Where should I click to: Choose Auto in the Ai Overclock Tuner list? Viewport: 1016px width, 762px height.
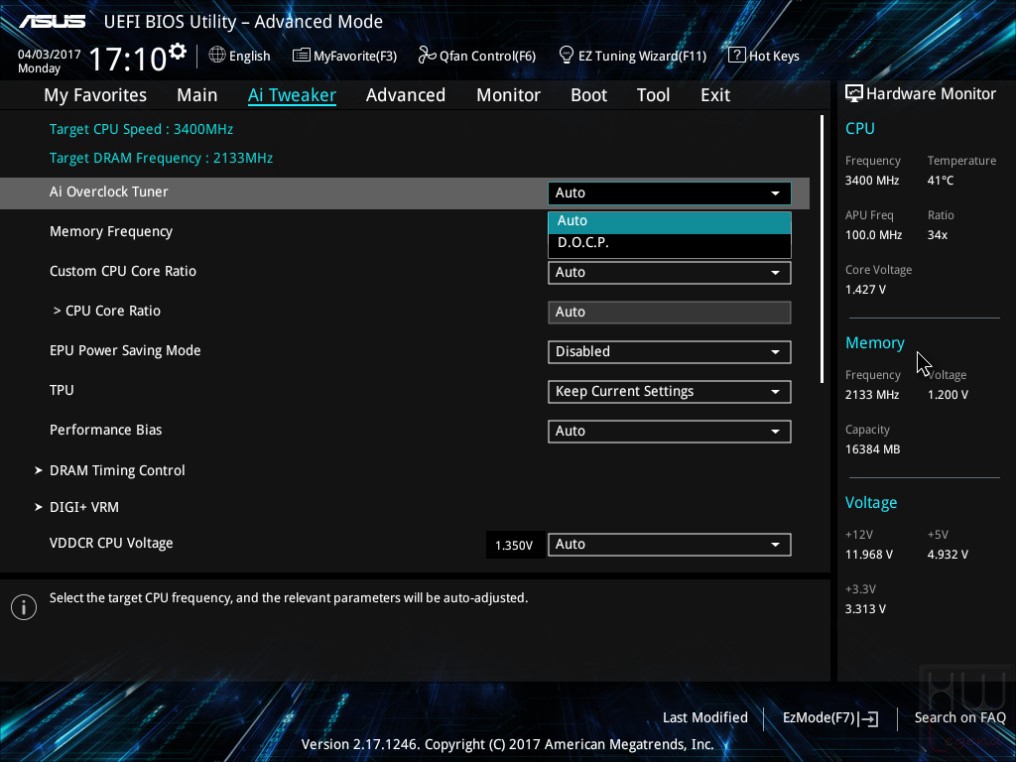click(669, 221)
